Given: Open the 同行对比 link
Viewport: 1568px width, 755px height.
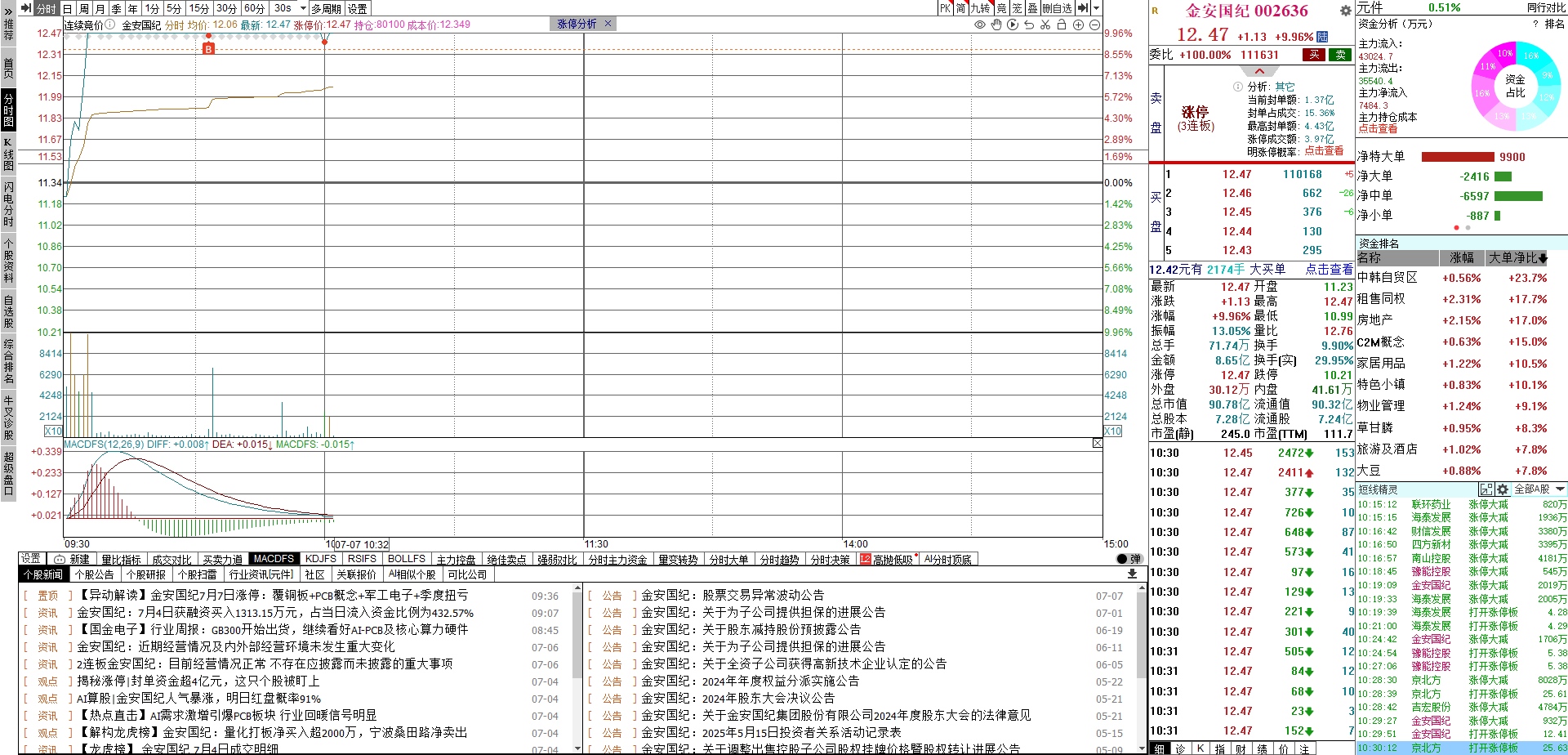Looking at the screenshot, I should pos(1546,7).
